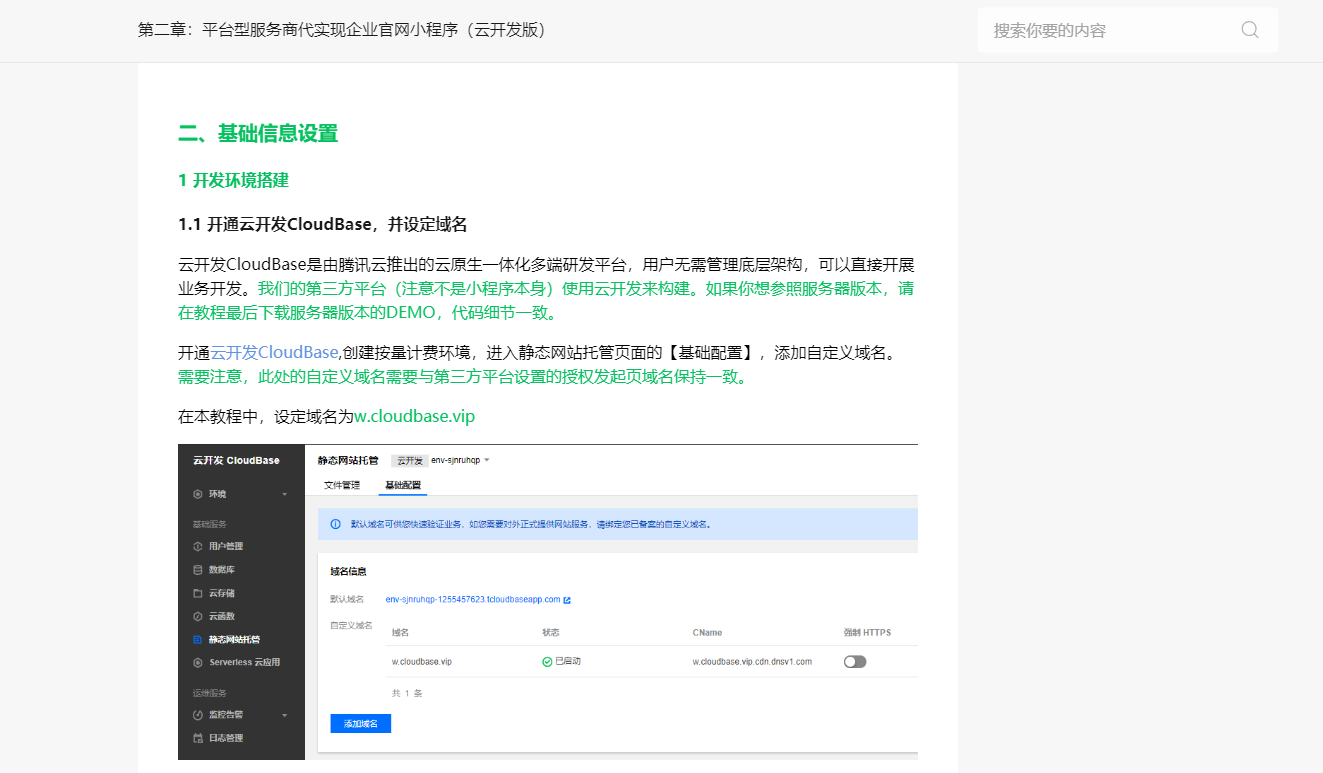The height and width of the screenshot is (773, 1323).
Task: Expand the 监控告警 arrow in the sidebar
Action: [284, 715]
